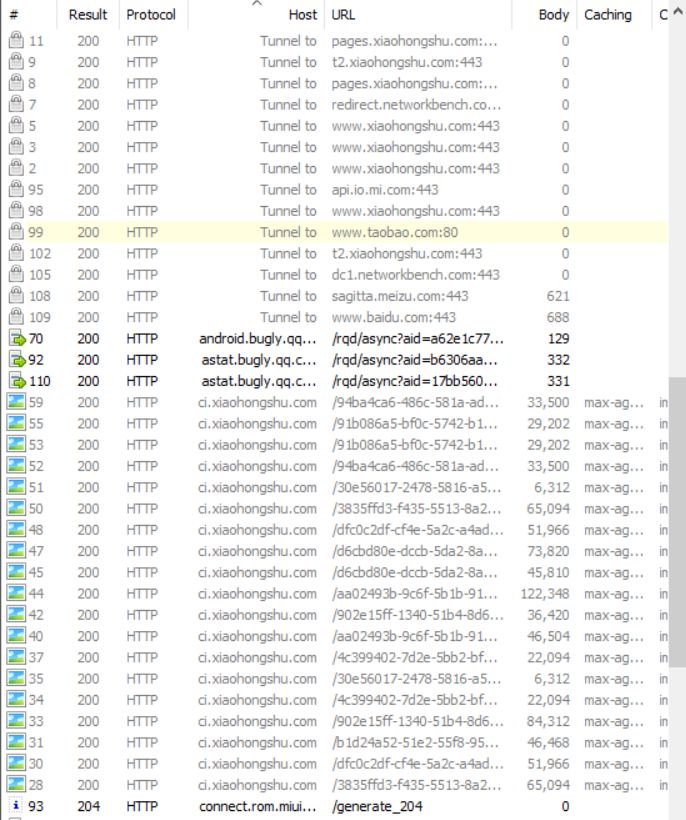This screenshot has height=820, width=686.
Task: Click the image icon of session 44
Action: click(x=16, y=593)
